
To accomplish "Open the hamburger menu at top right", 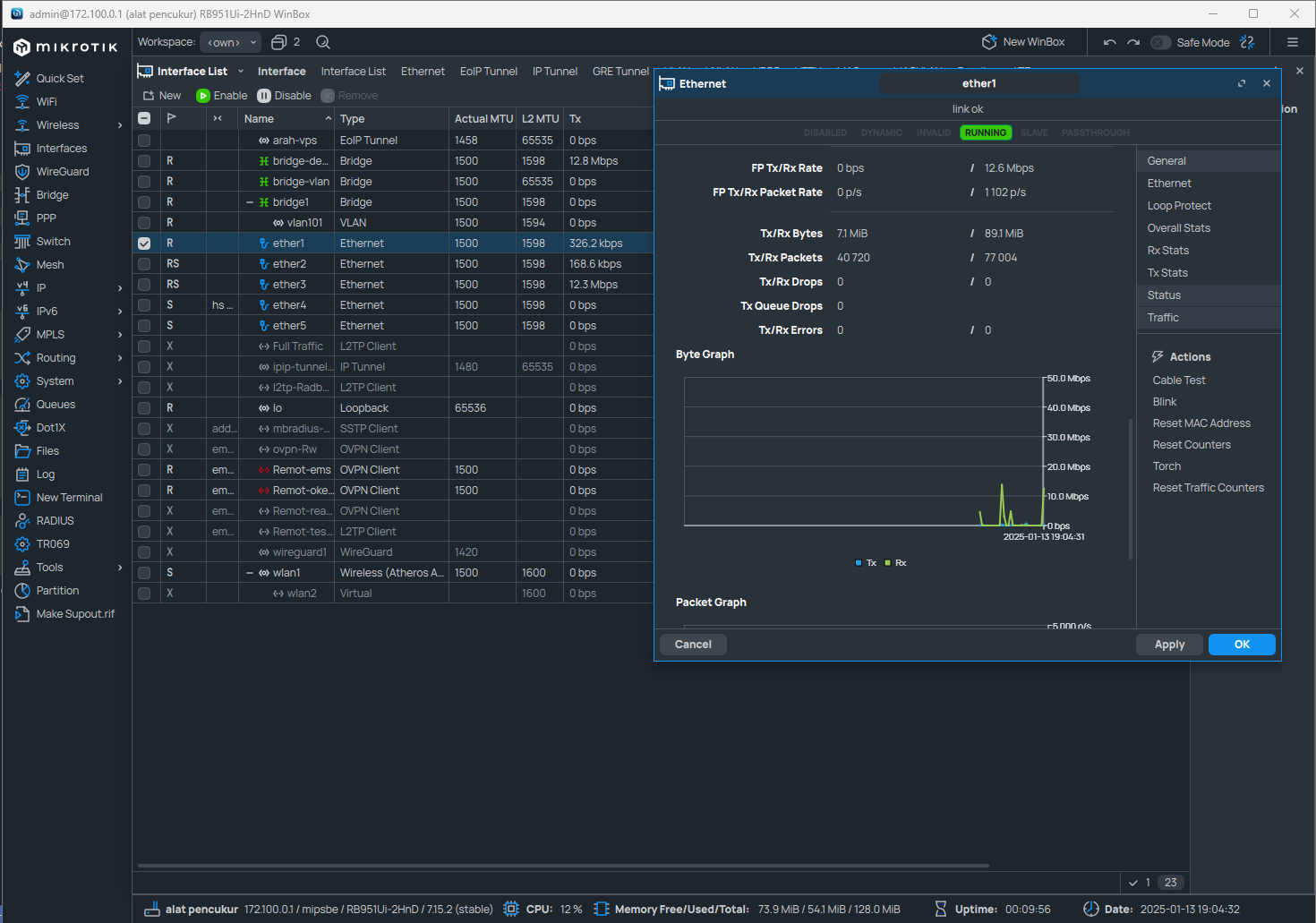I will [1293, 42].
